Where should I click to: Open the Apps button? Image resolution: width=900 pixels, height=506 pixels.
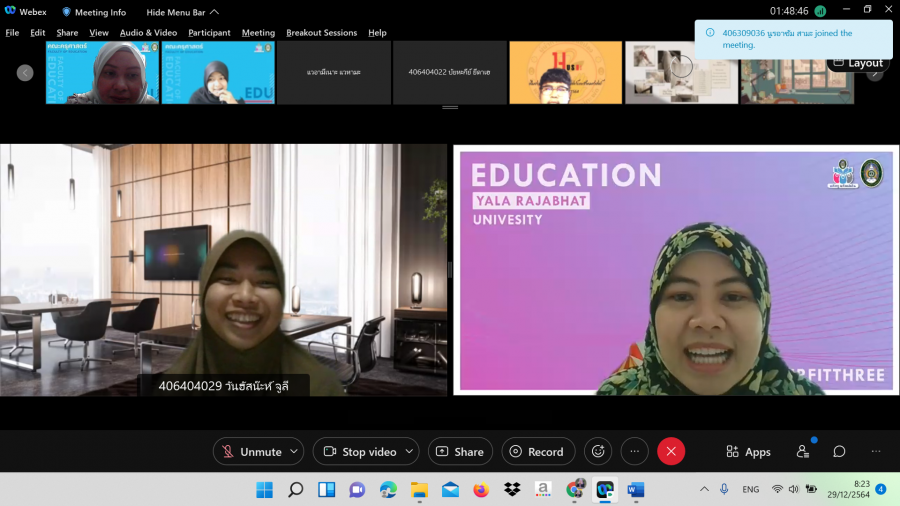click(748, 452)
